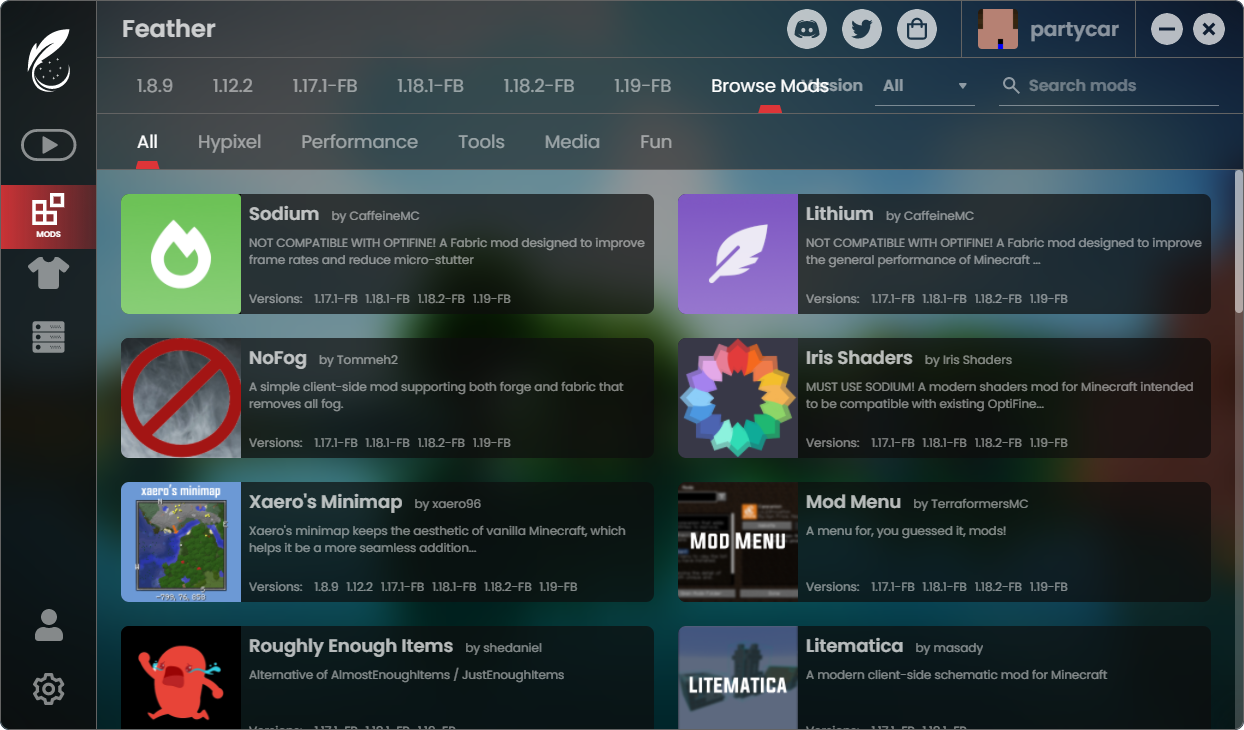The image size is (1244, 730).
Task: Select the Mods sidebar icon
Action: point(48,216)
